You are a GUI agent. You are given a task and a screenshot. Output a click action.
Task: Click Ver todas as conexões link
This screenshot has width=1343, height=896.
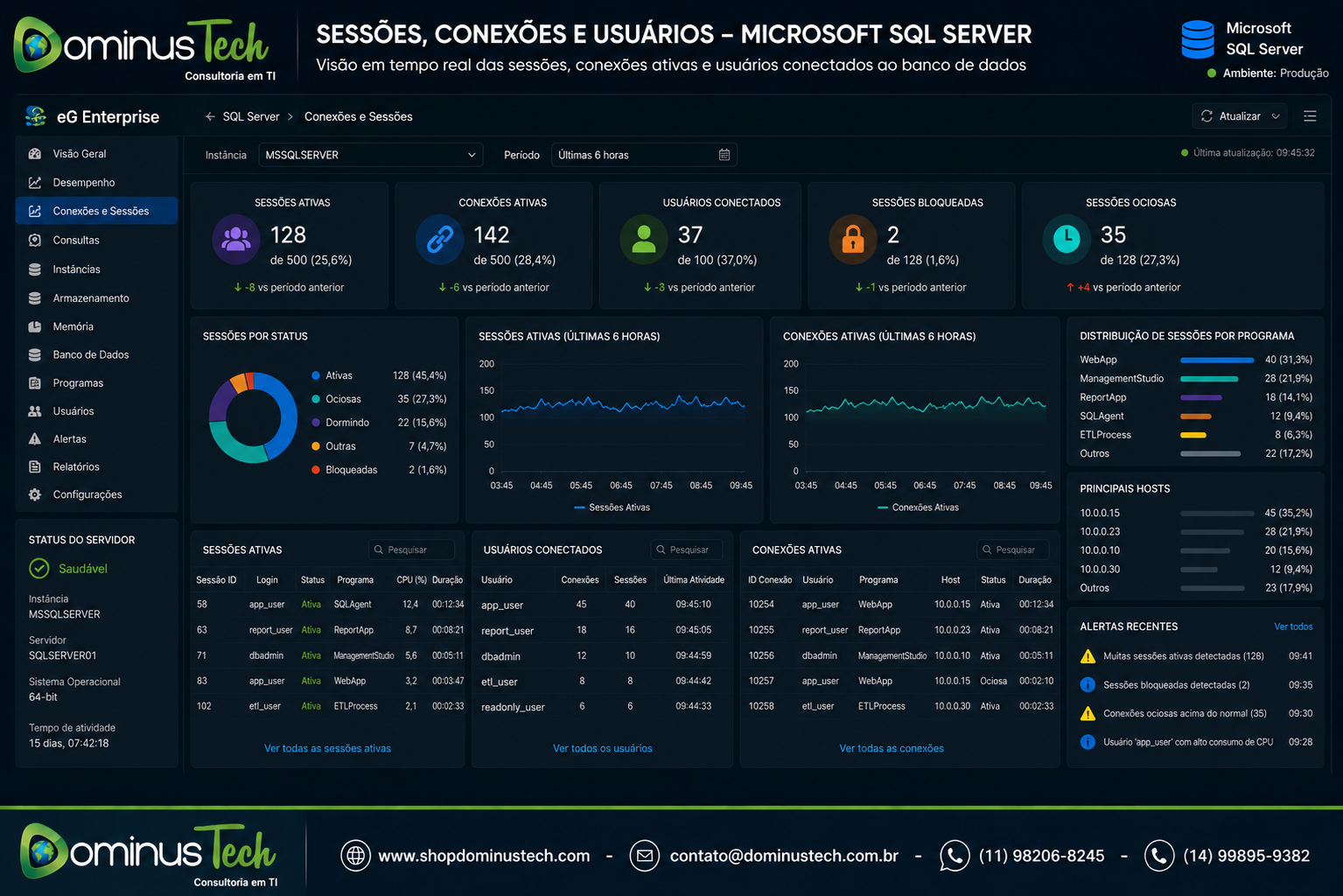892,748
